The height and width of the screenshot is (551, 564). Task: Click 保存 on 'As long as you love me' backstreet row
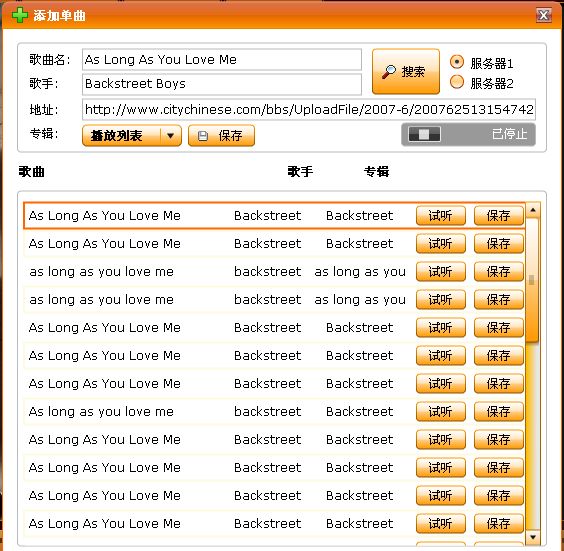[499, 411]
